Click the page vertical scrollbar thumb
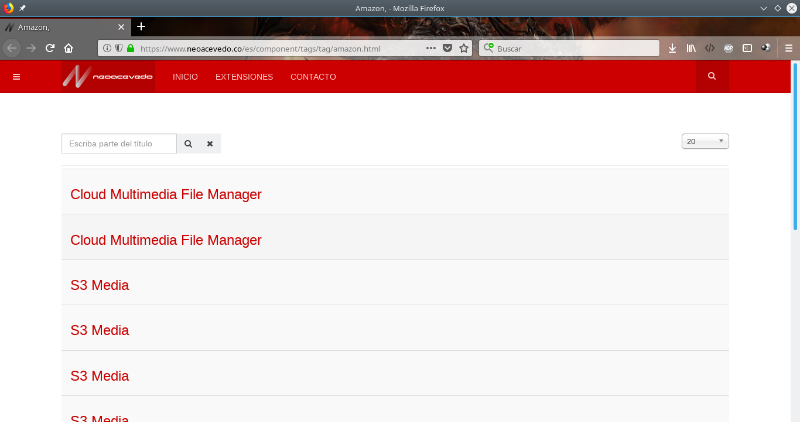The width and height of the screenshot is (800, 422). (x=795, y=145)
